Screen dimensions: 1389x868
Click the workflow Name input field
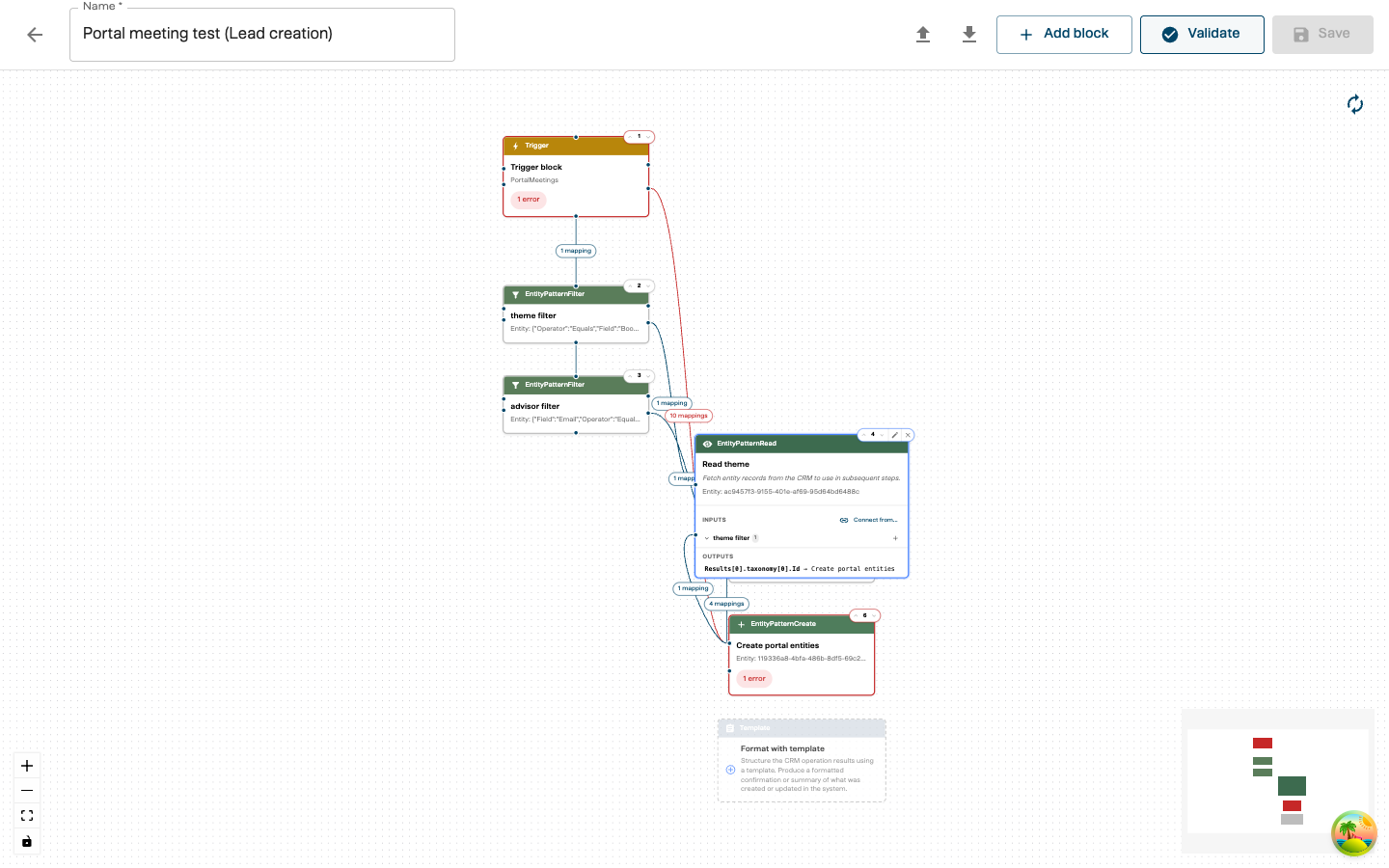click(x=261, y=35)
